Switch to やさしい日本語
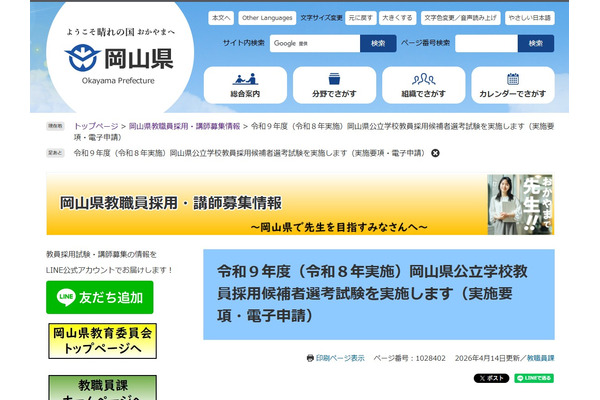The image size is (600, 400). click(x=530, y=18)
